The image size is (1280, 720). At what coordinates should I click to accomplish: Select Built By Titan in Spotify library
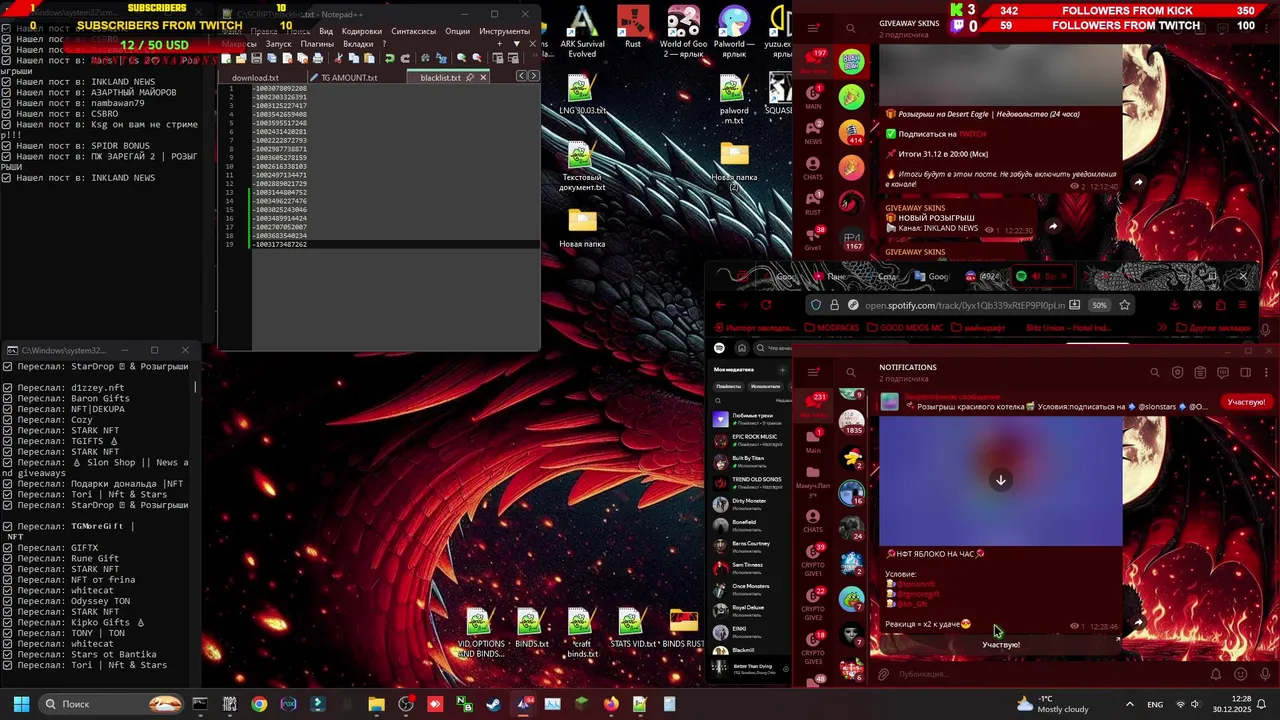tap(750, 461)
